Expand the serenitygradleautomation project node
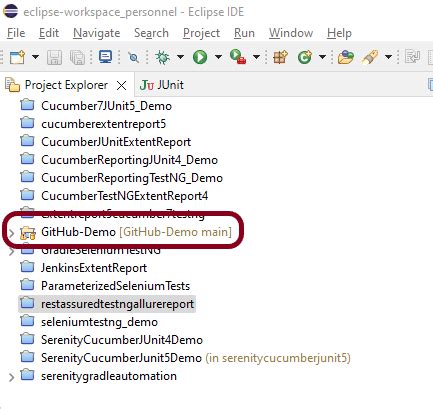 (x=12, y=377)
